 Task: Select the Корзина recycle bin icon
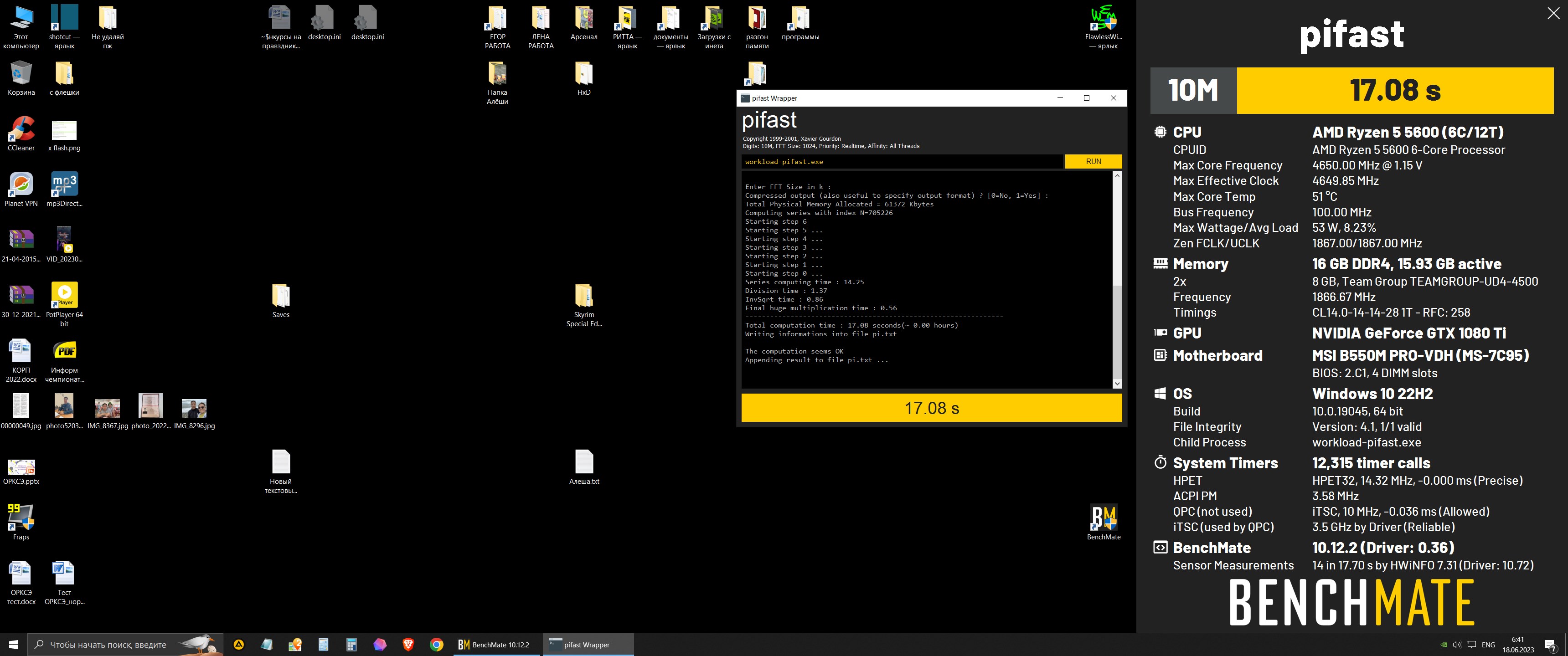(21, 78)
